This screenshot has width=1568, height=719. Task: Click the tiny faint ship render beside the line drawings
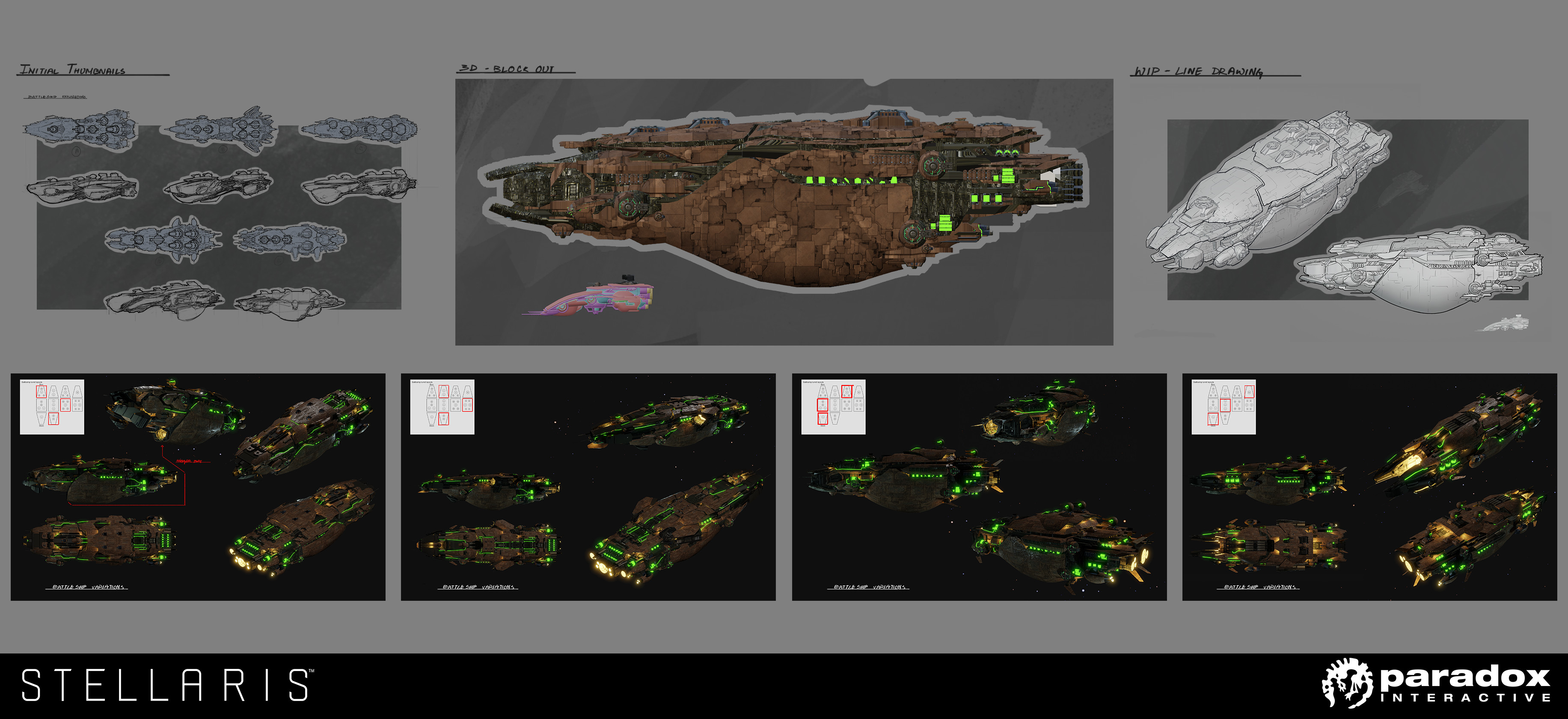(1502, 323)
